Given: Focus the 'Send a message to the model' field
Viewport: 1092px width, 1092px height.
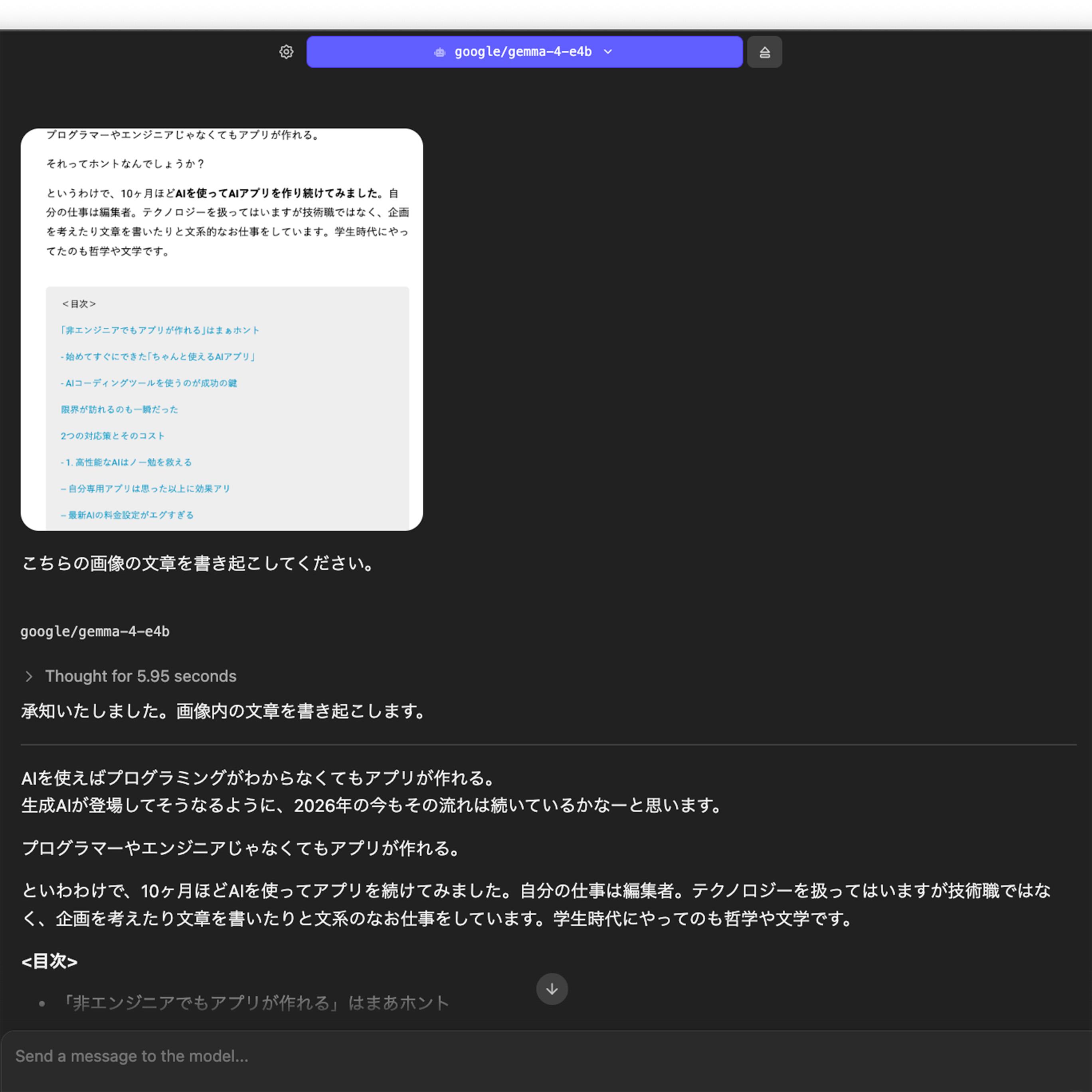Looking at the screenshot, I should pos(546,1056).
